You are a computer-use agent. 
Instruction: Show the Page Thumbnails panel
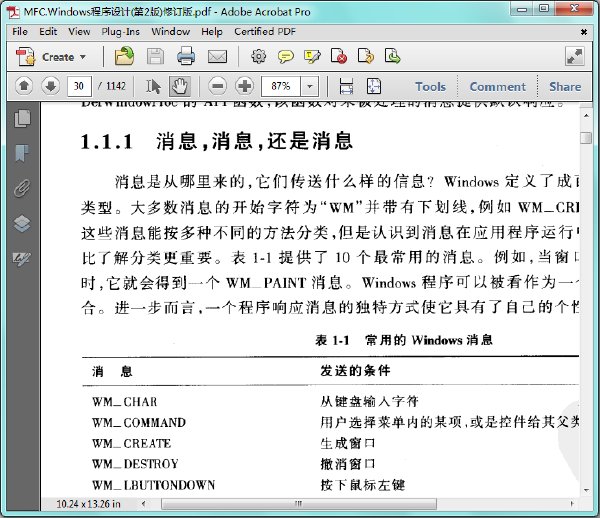[x=22, y=118]
